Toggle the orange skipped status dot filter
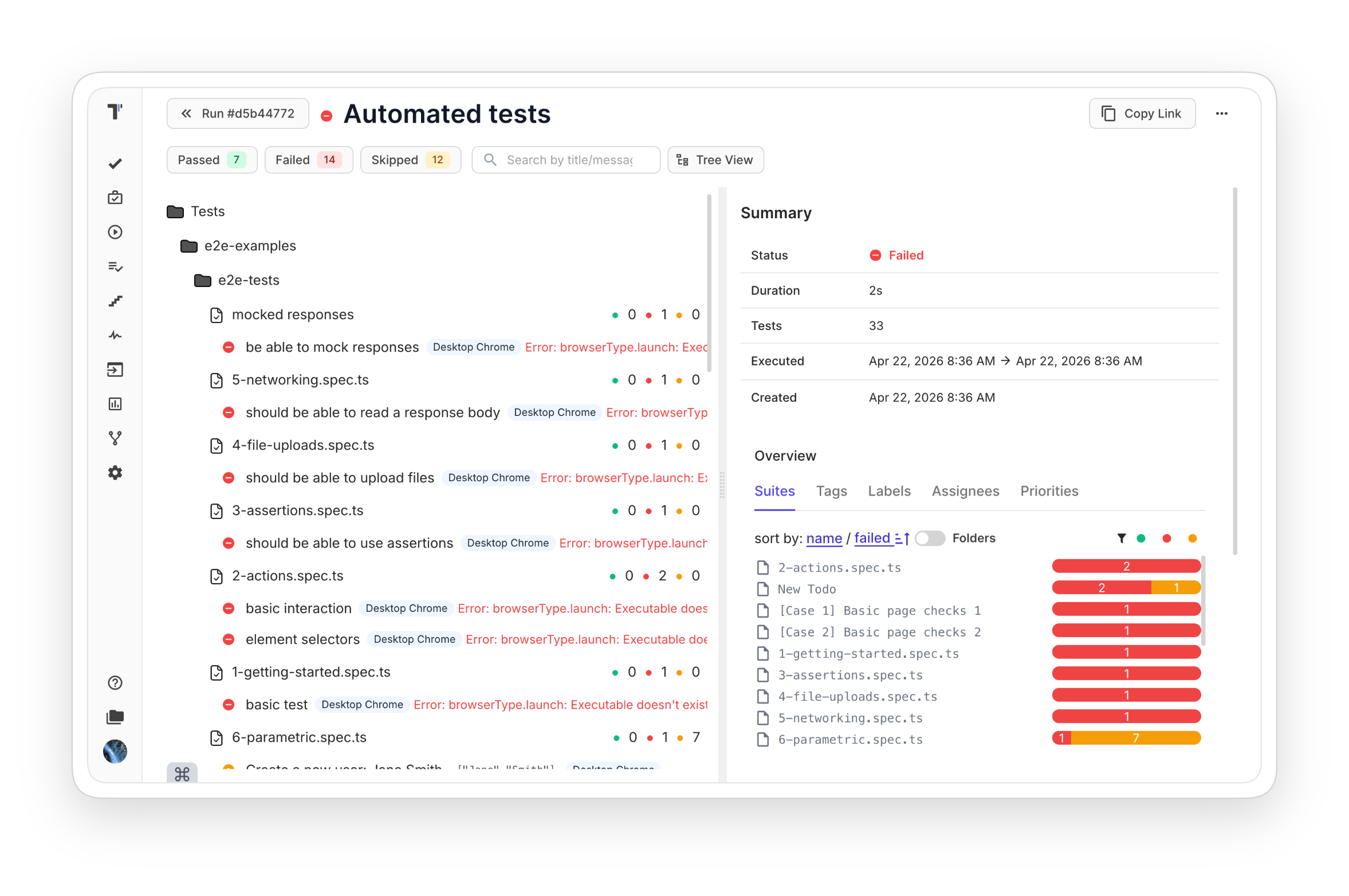Viewport: 1349px width, 896px height. tap(1192, 538)
